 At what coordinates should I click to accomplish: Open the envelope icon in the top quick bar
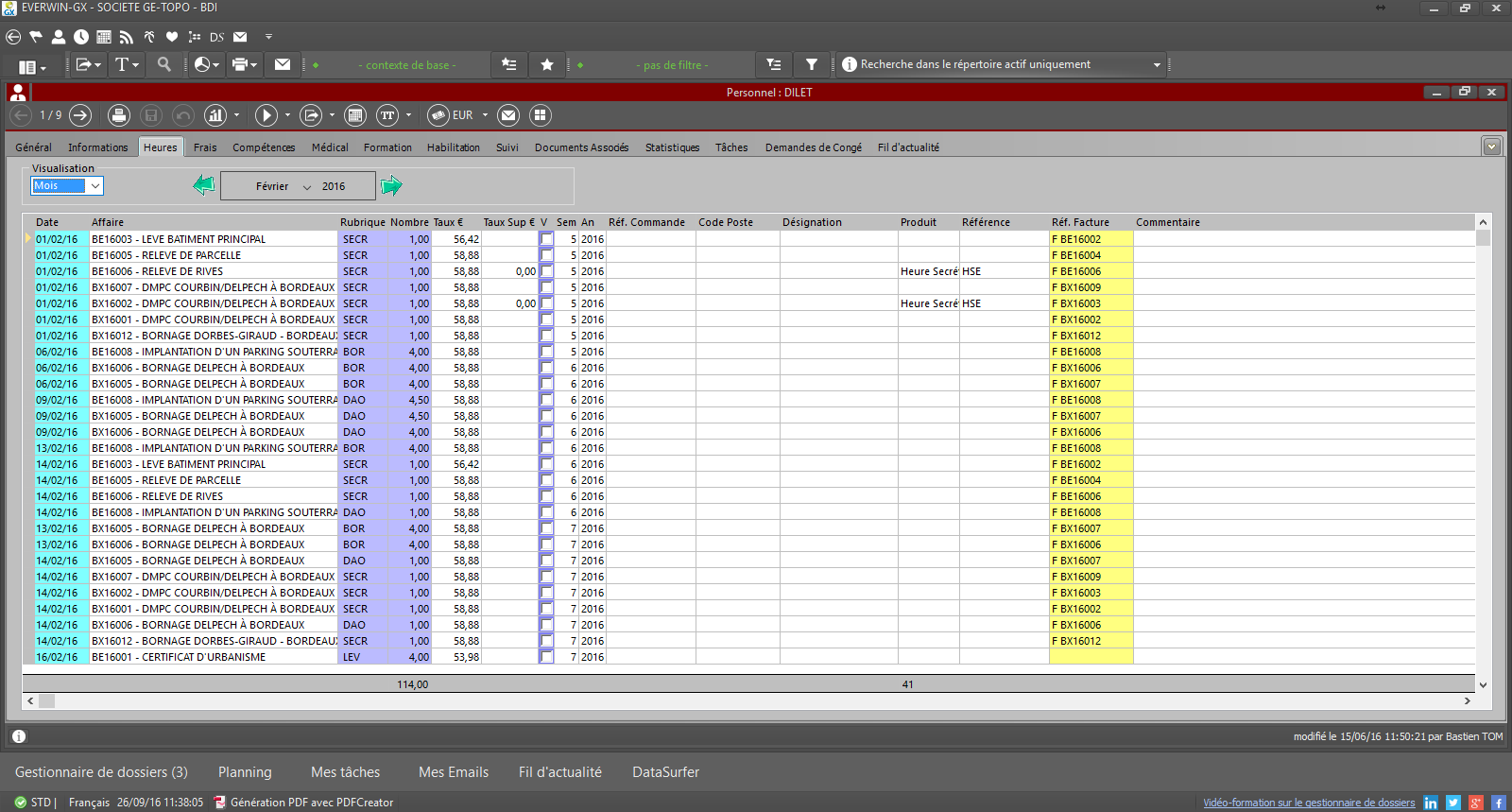(240, 37)
